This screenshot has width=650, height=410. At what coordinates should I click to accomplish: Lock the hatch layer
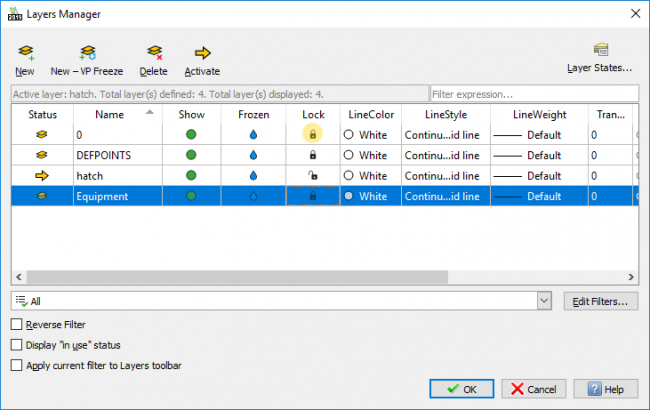coord(313,175)
